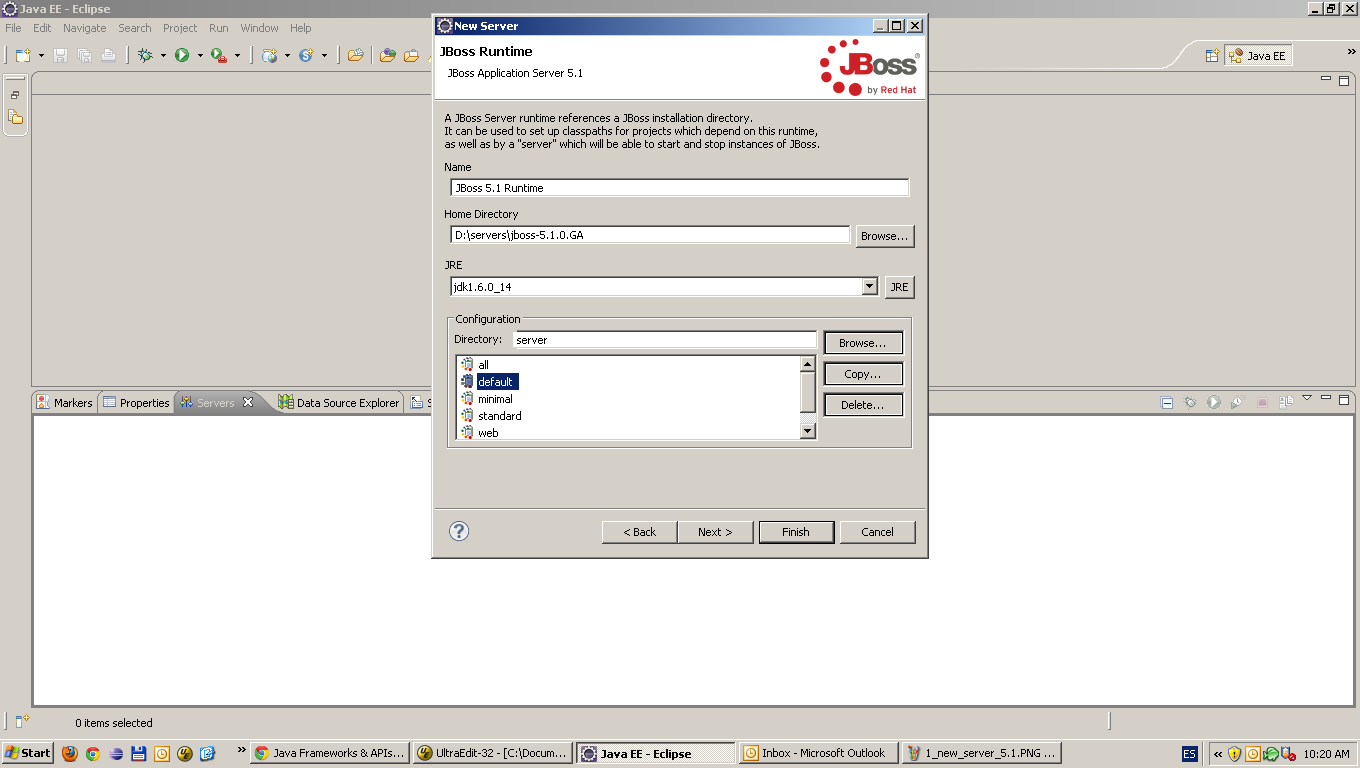Open the Run history dropdown arrow
Viewport: 1360px width, 768px height.
[200, 56]
